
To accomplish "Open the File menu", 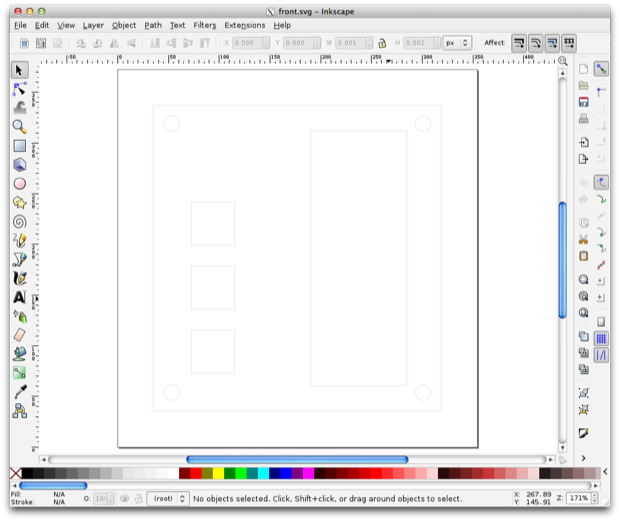I will [20, 25].
